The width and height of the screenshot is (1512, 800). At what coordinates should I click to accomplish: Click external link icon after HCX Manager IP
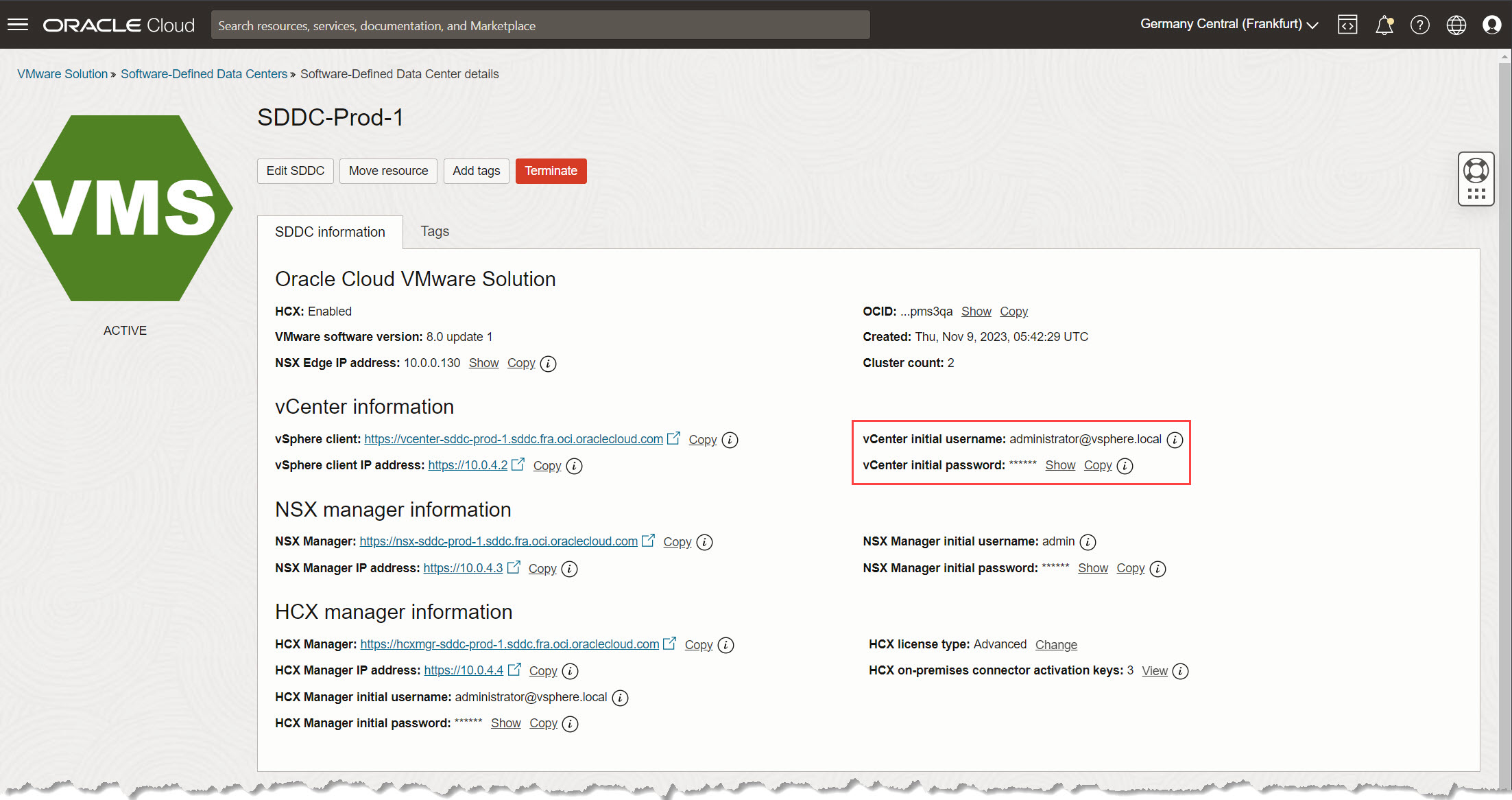coord(514,669)
